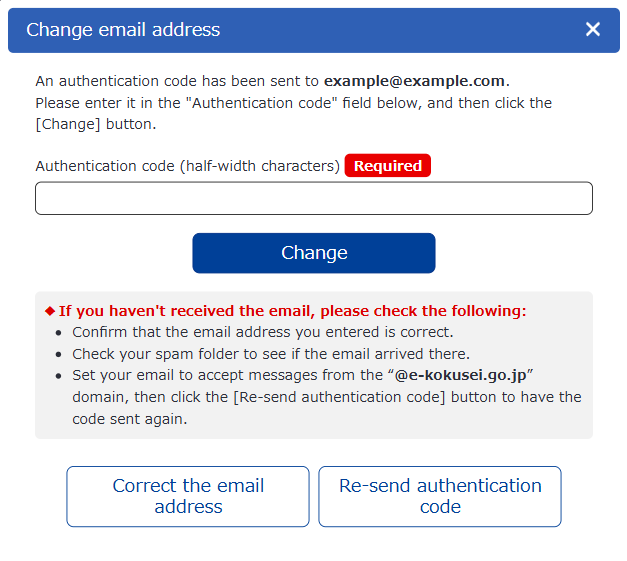Click "An authentication code has been sent" text

pyautogui.click(x=177, y=81)
